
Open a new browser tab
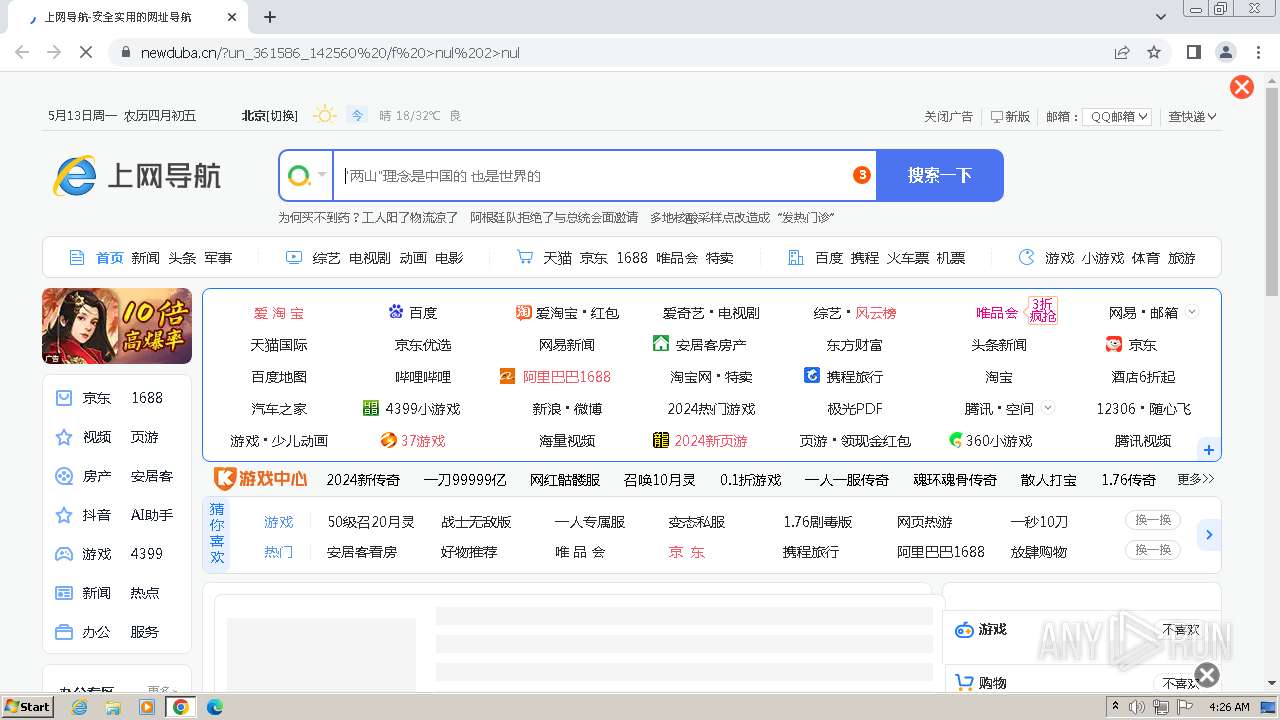click(x=270, y=17)
